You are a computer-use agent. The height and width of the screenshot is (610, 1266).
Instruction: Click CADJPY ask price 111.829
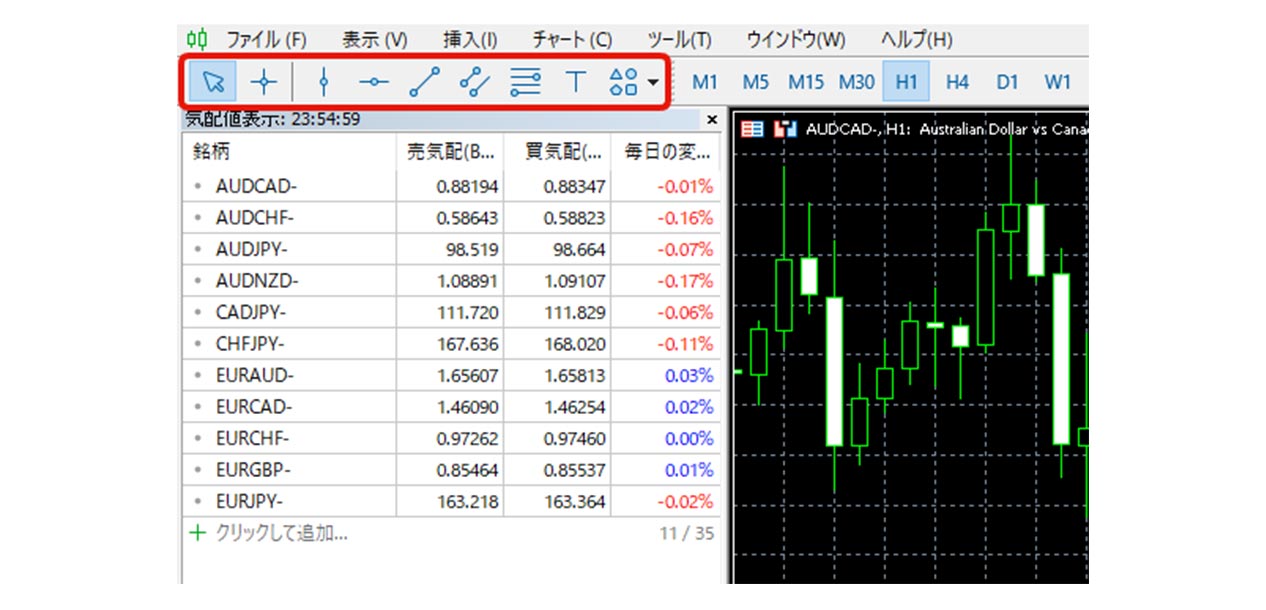575,312
